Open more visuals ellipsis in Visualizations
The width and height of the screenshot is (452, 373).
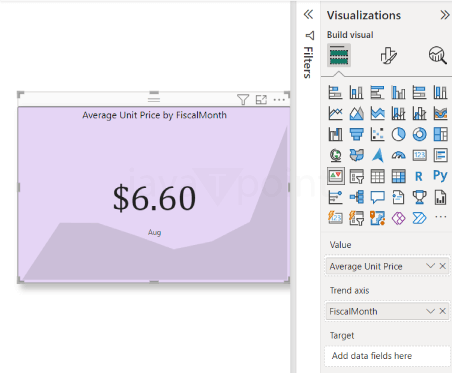[x=440, y=217]
